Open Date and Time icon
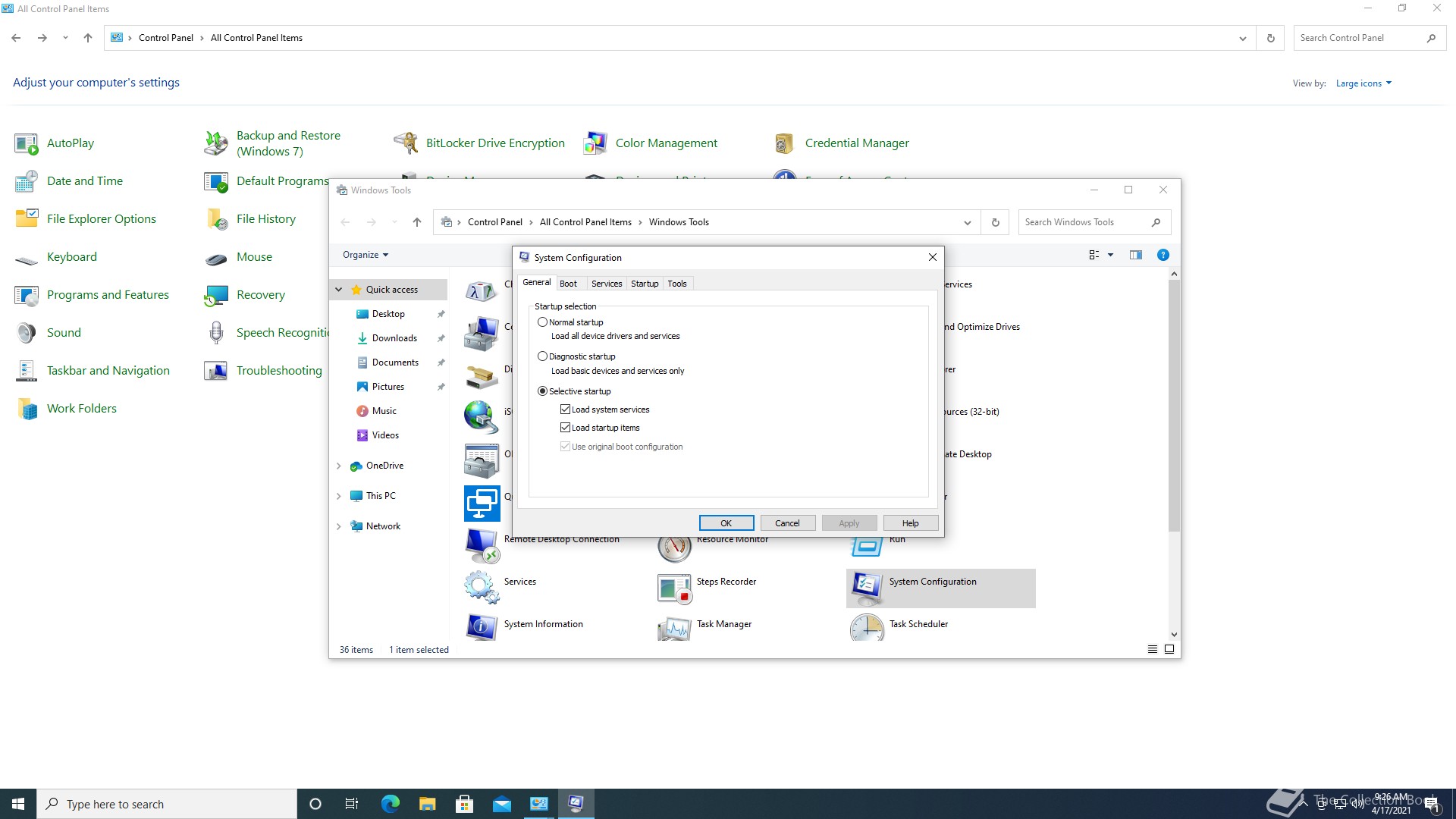The height and width of the screenshot is (819, 1456). [27, 181]
